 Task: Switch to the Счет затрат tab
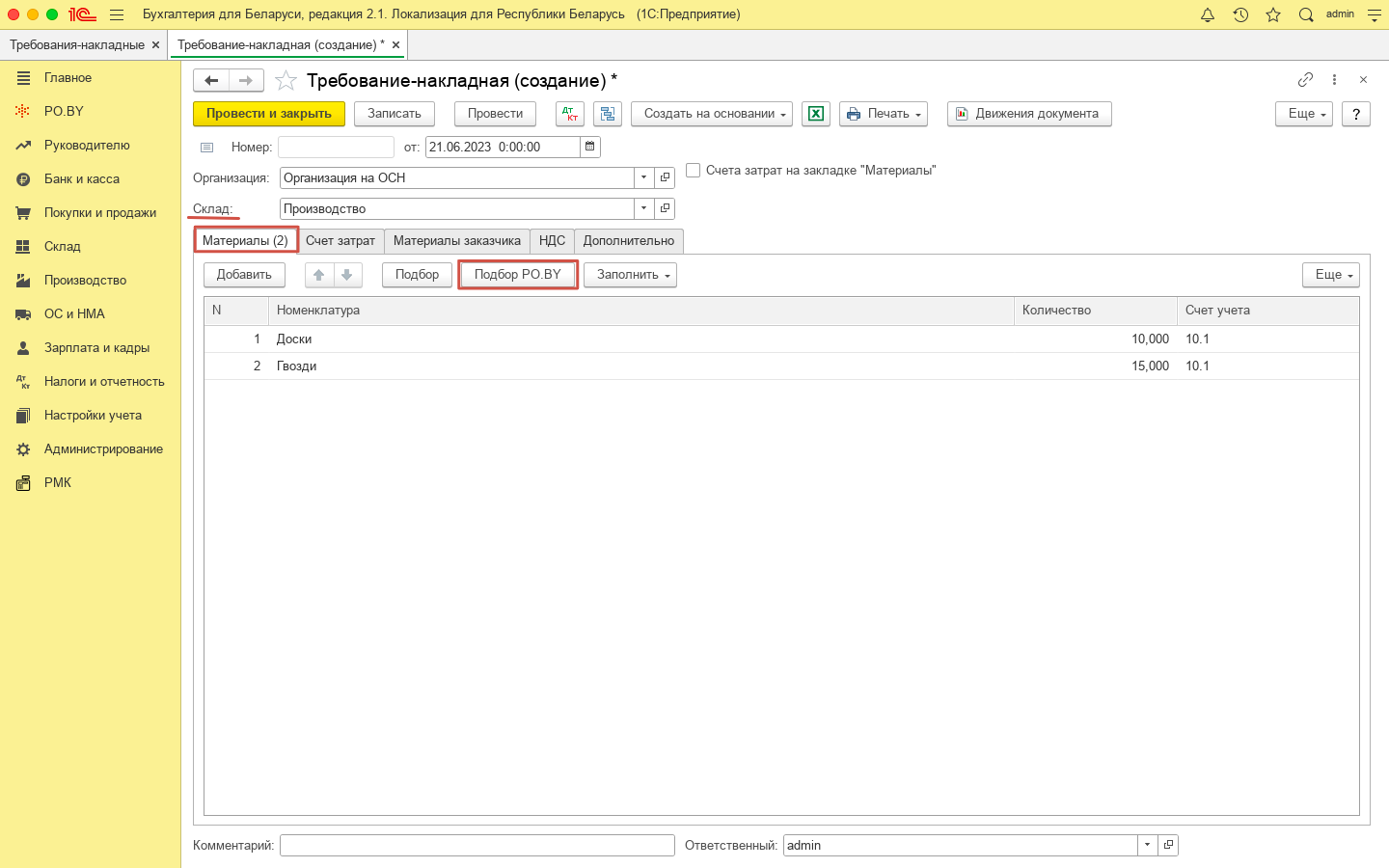[x=340, y=240]
